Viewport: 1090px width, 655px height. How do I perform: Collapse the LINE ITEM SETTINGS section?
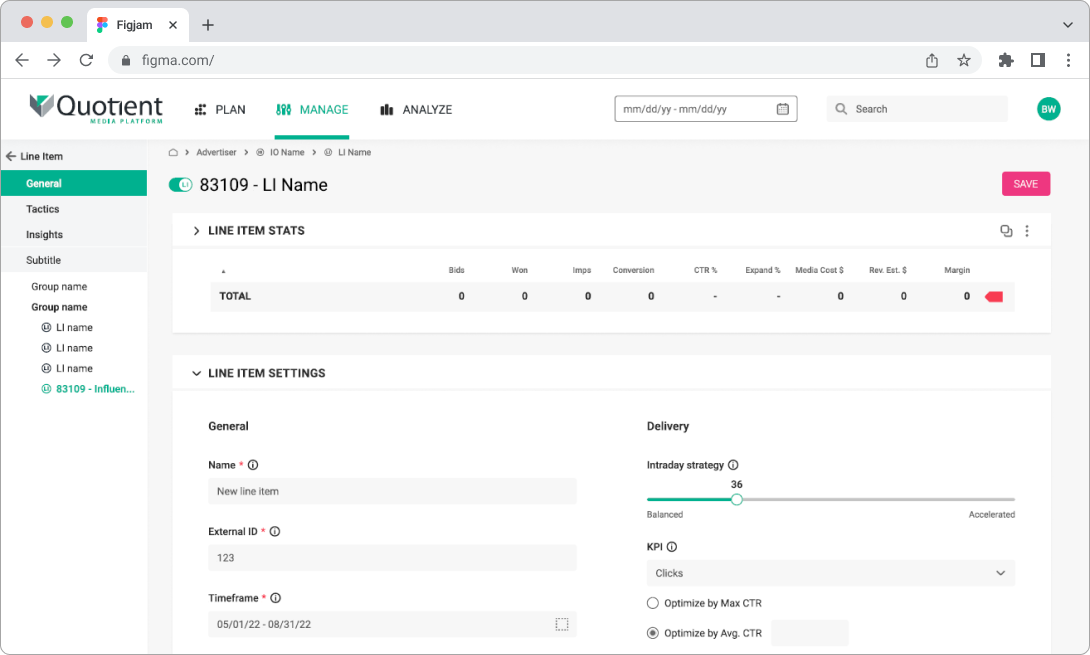[196, 373]
